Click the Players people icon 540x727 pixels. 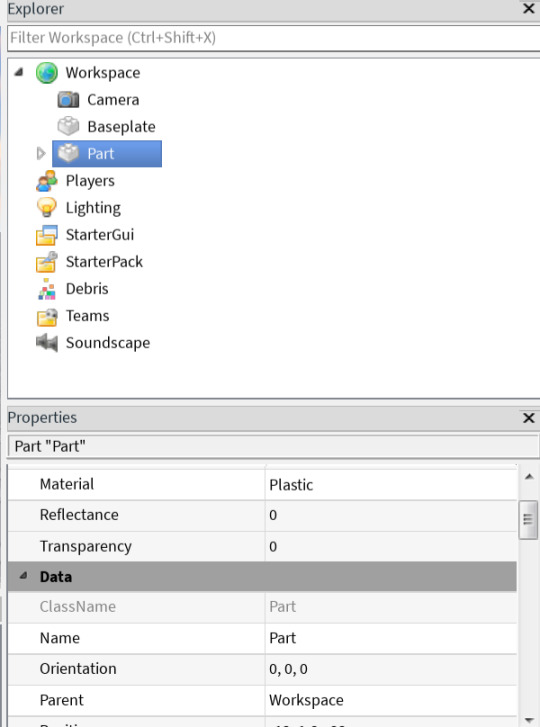click(46, 181)
